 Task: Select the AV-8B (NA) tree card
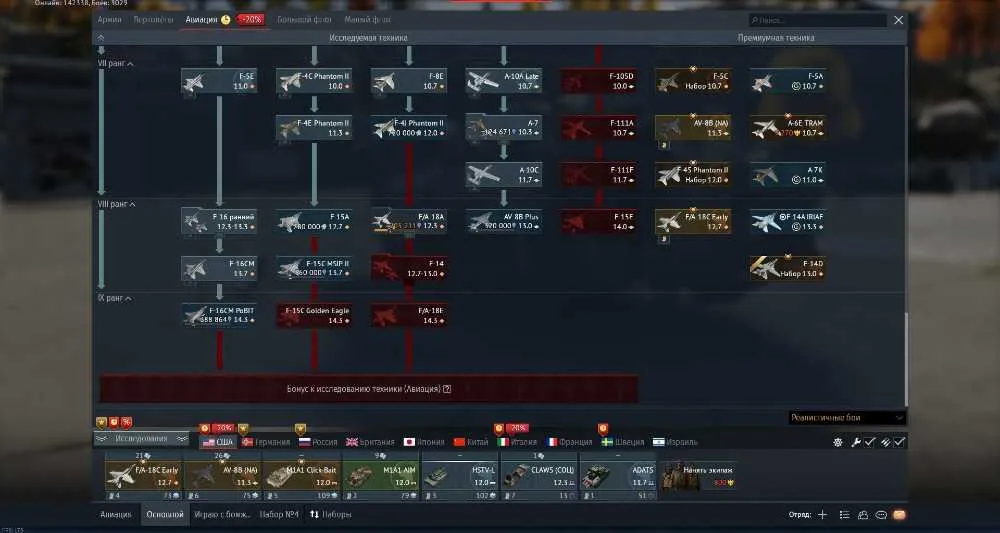coord(693,128)
